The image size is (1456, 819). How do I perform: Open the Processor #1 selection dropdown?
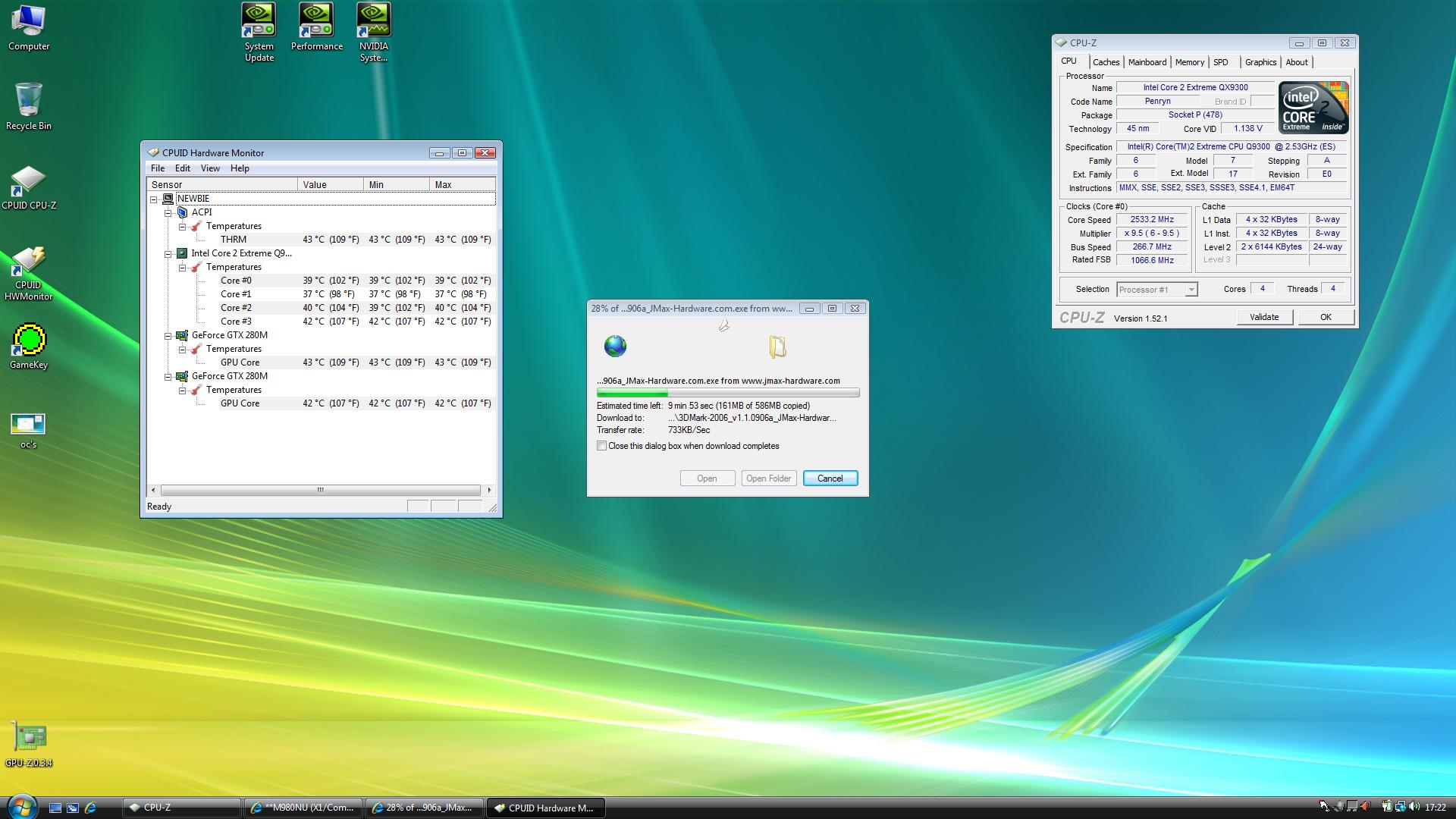click(x=1157, y=290)
